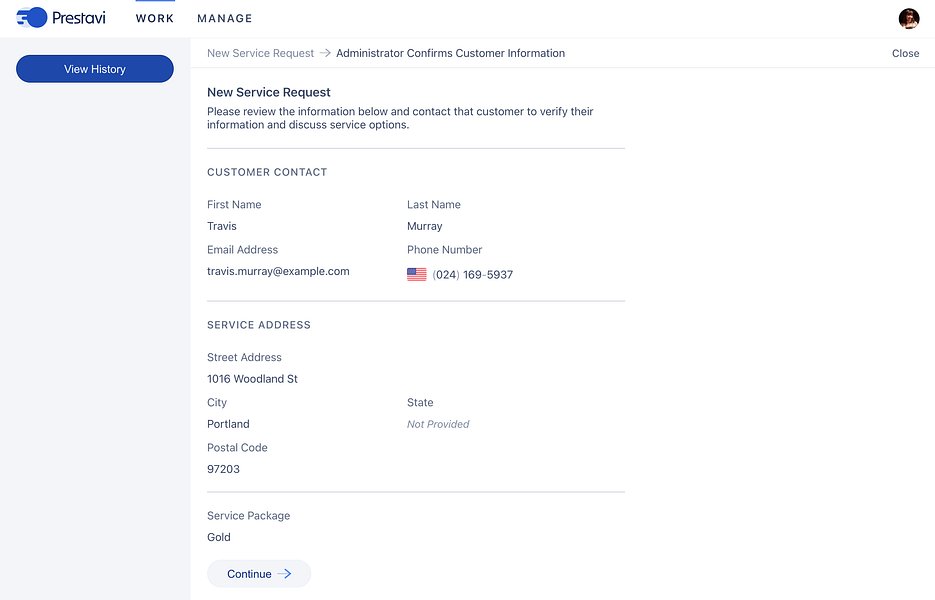The height and width of the screenshot is (600, 935).
Task: Click the Postal Code label
Action: point(237,448)
